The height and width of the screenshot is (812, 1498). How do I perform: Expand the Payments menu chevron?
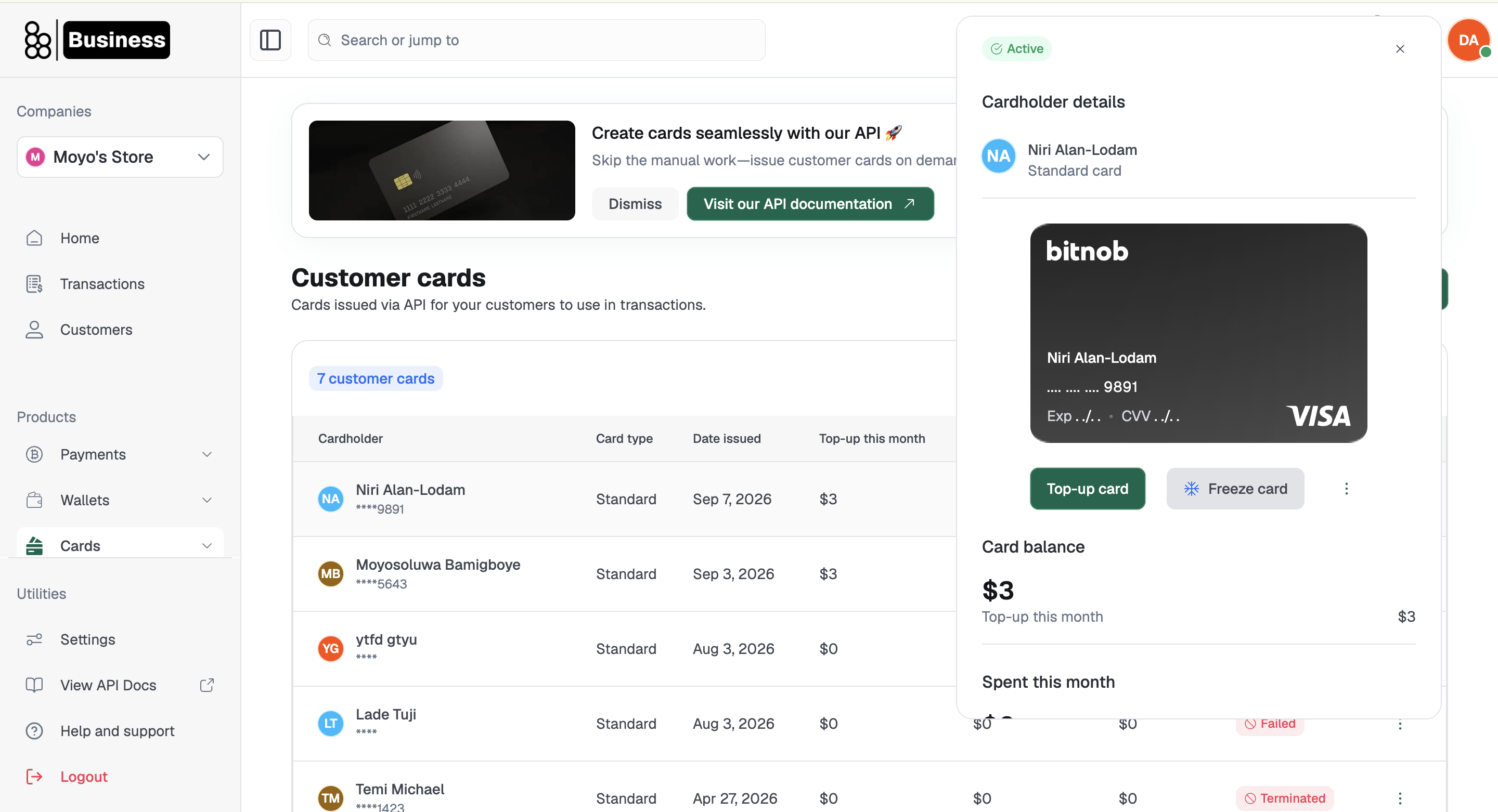[206, 454]
